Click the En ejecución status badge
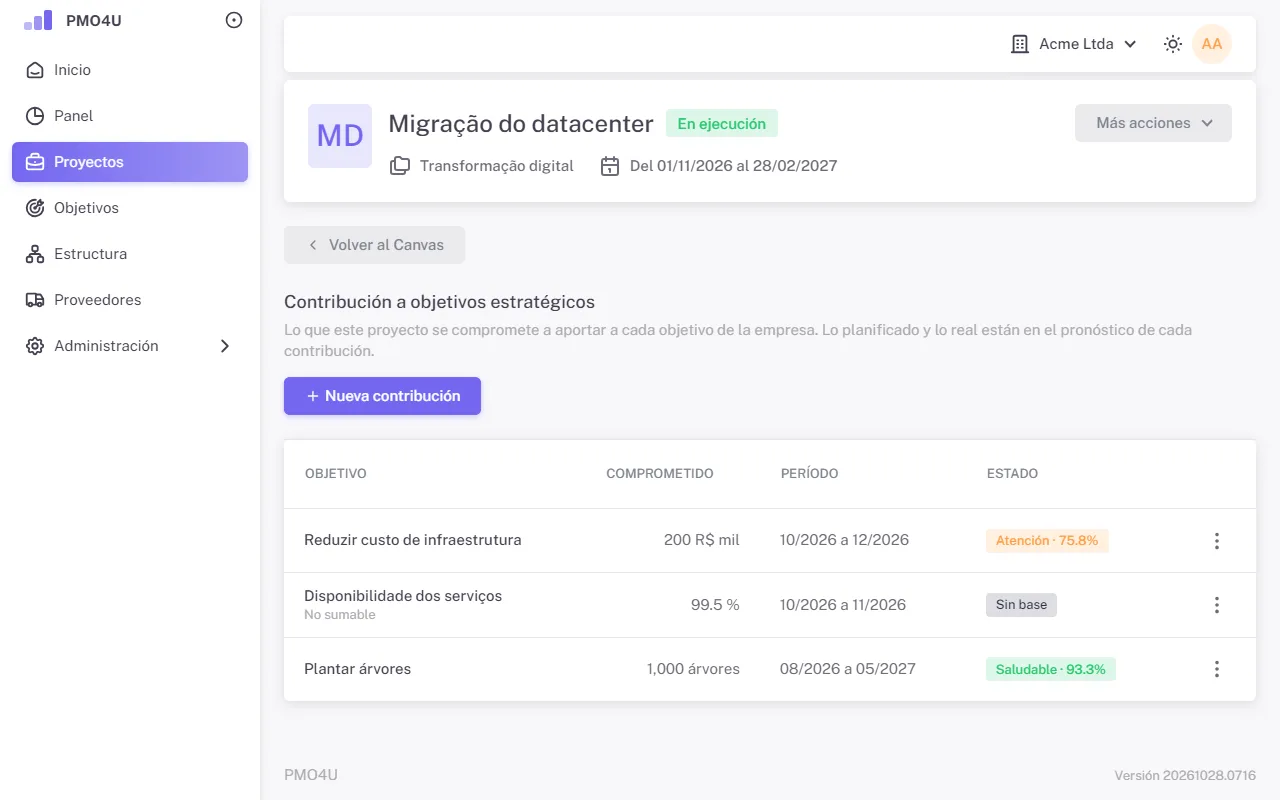1280x800 pixels. click(x=722, y=124)
